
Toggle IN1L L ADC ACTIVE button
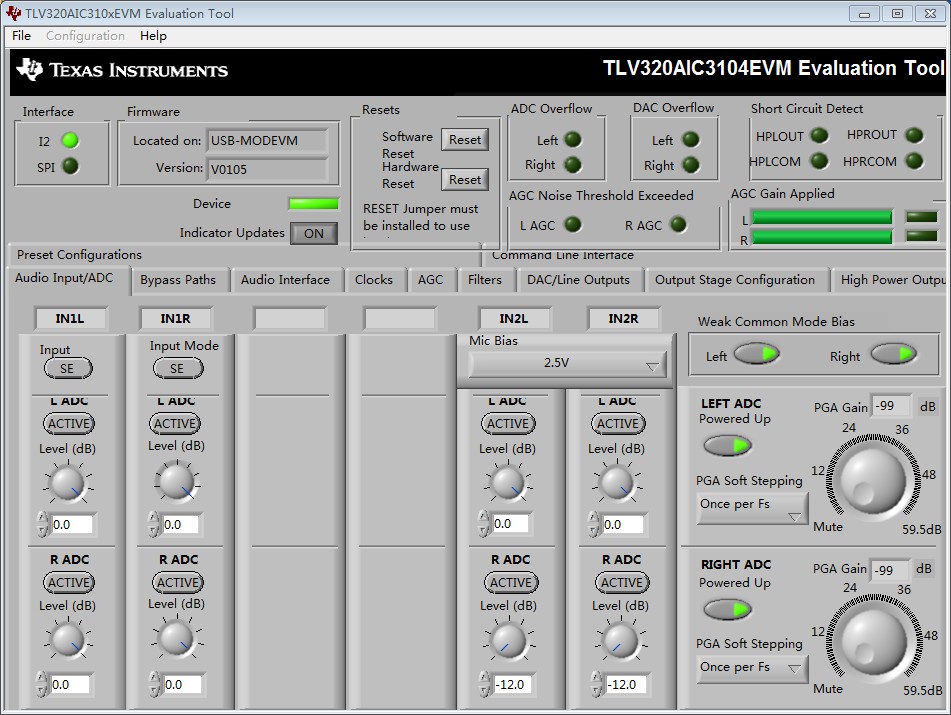point(69,423)
